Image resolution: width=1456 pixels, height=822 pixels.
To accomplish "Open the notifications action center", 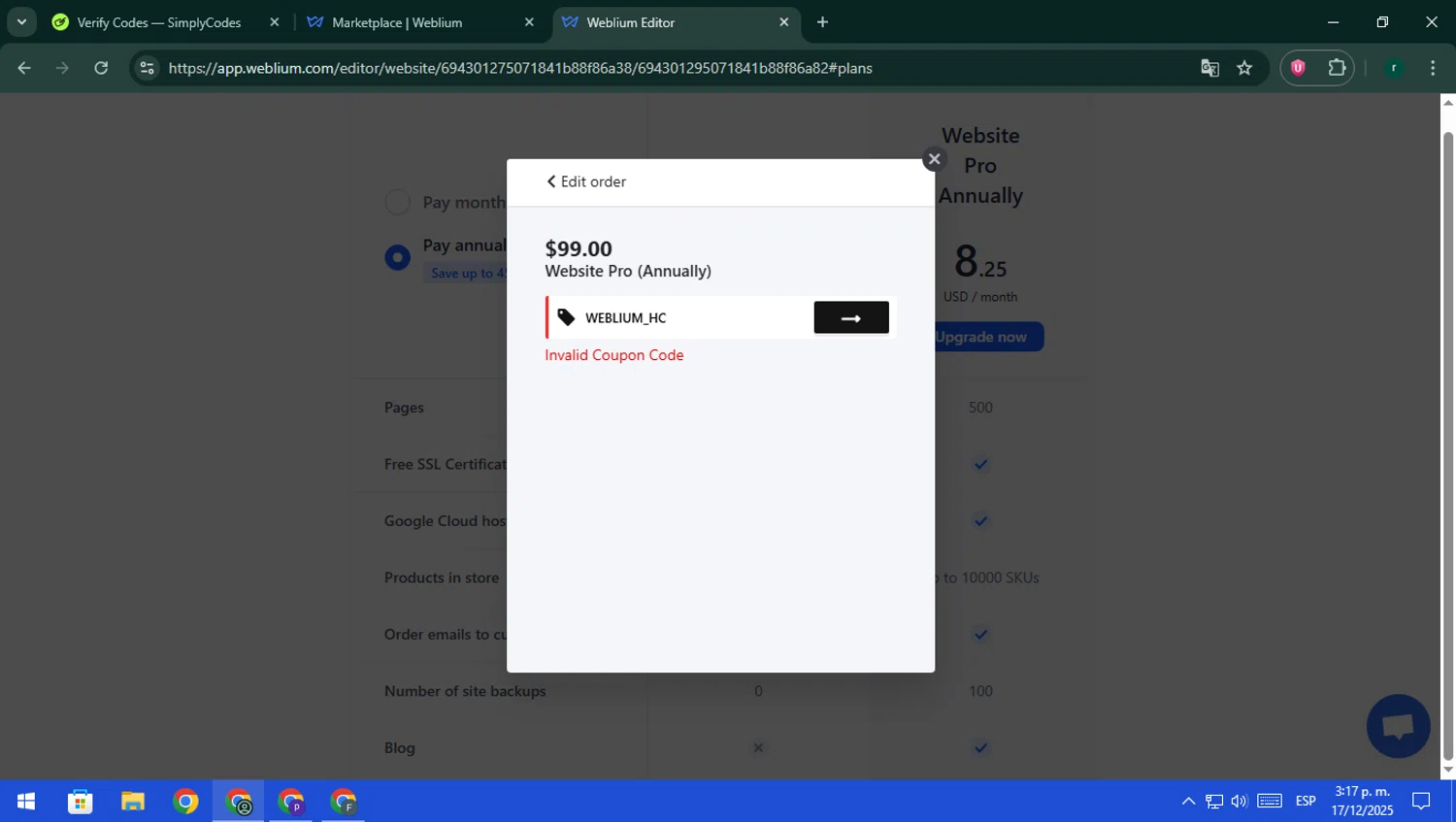I will (x=1422, y=802).
